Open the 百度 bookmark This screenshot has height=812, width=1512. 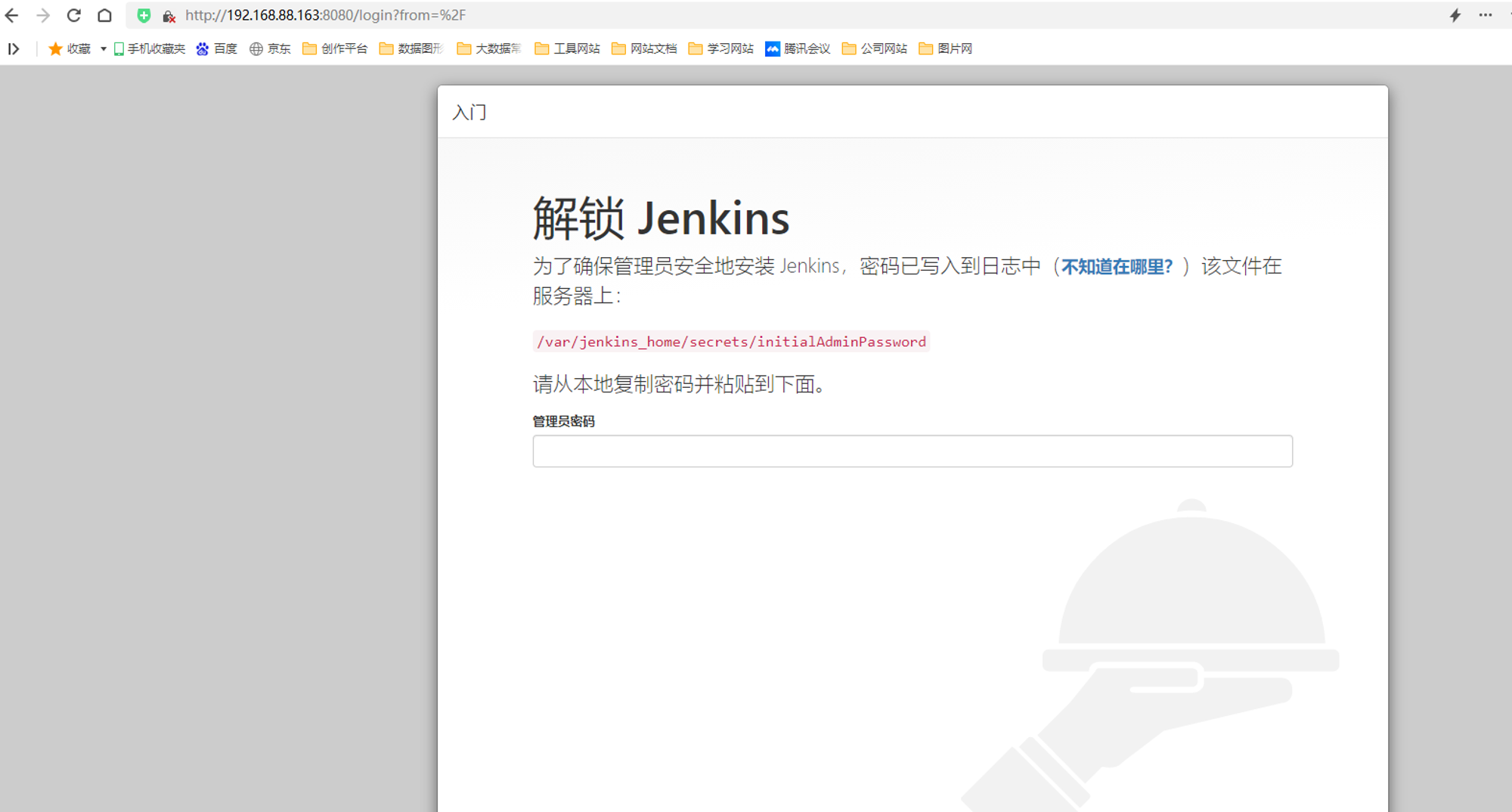(x=217, y=49)
